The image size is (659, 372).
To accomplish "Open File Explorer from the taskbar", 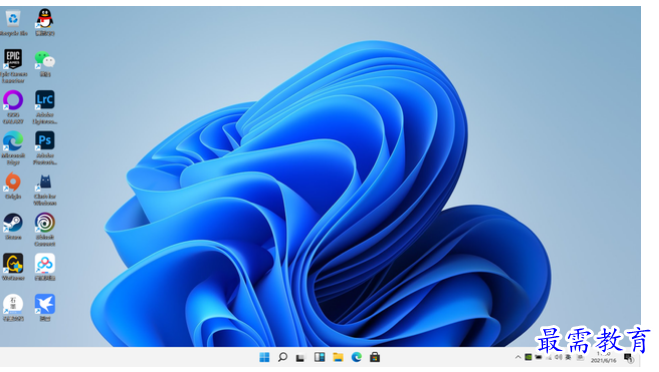I will tap(338, 357).
